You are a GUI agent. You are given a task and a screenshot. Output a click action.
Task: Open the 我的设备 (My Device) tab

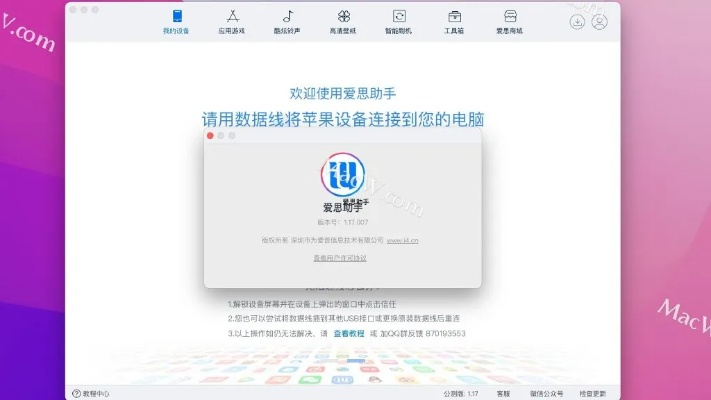[x=176, y=22]
